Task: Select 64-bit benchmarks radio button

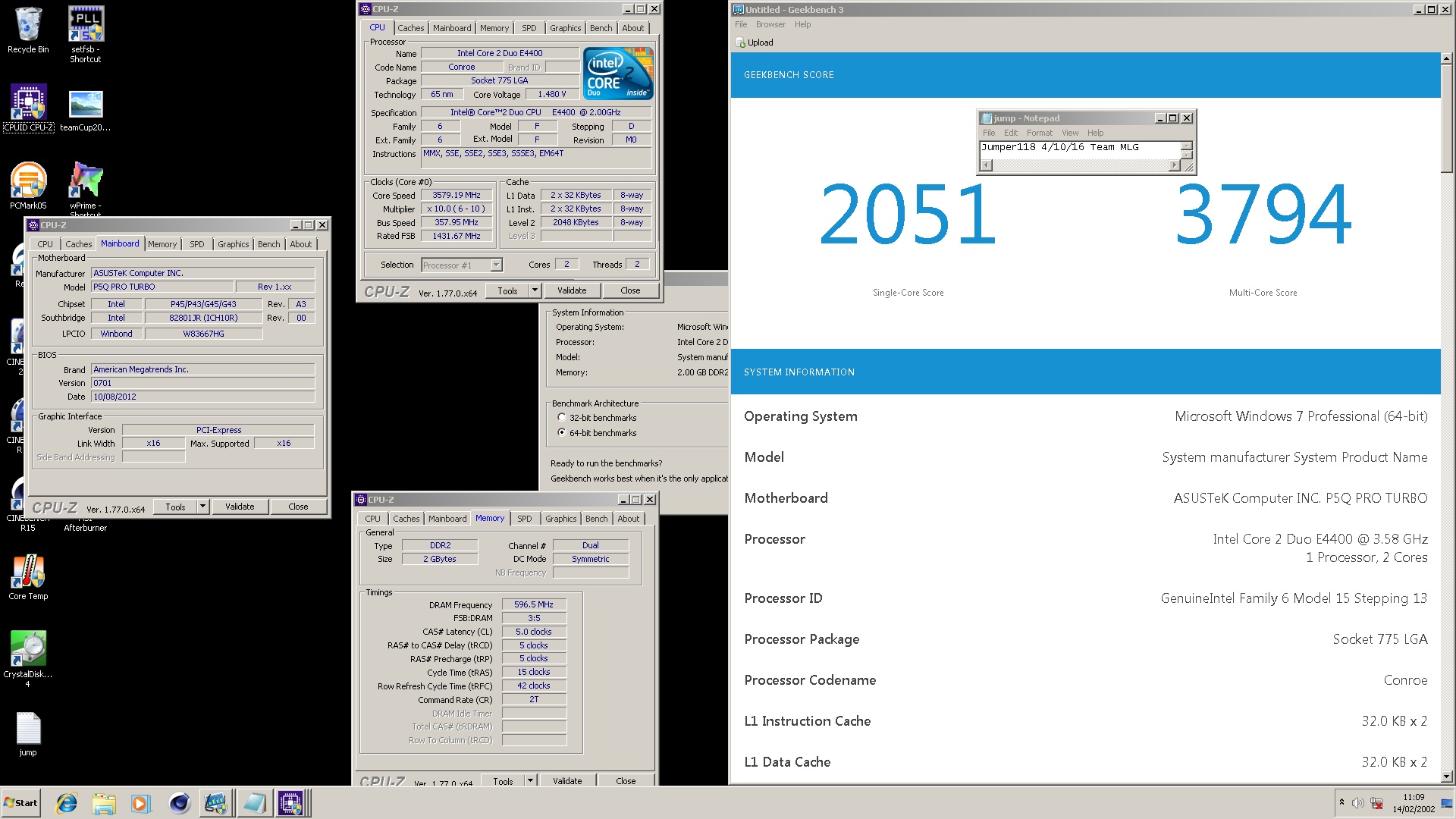Action: [x=562, y=433]
